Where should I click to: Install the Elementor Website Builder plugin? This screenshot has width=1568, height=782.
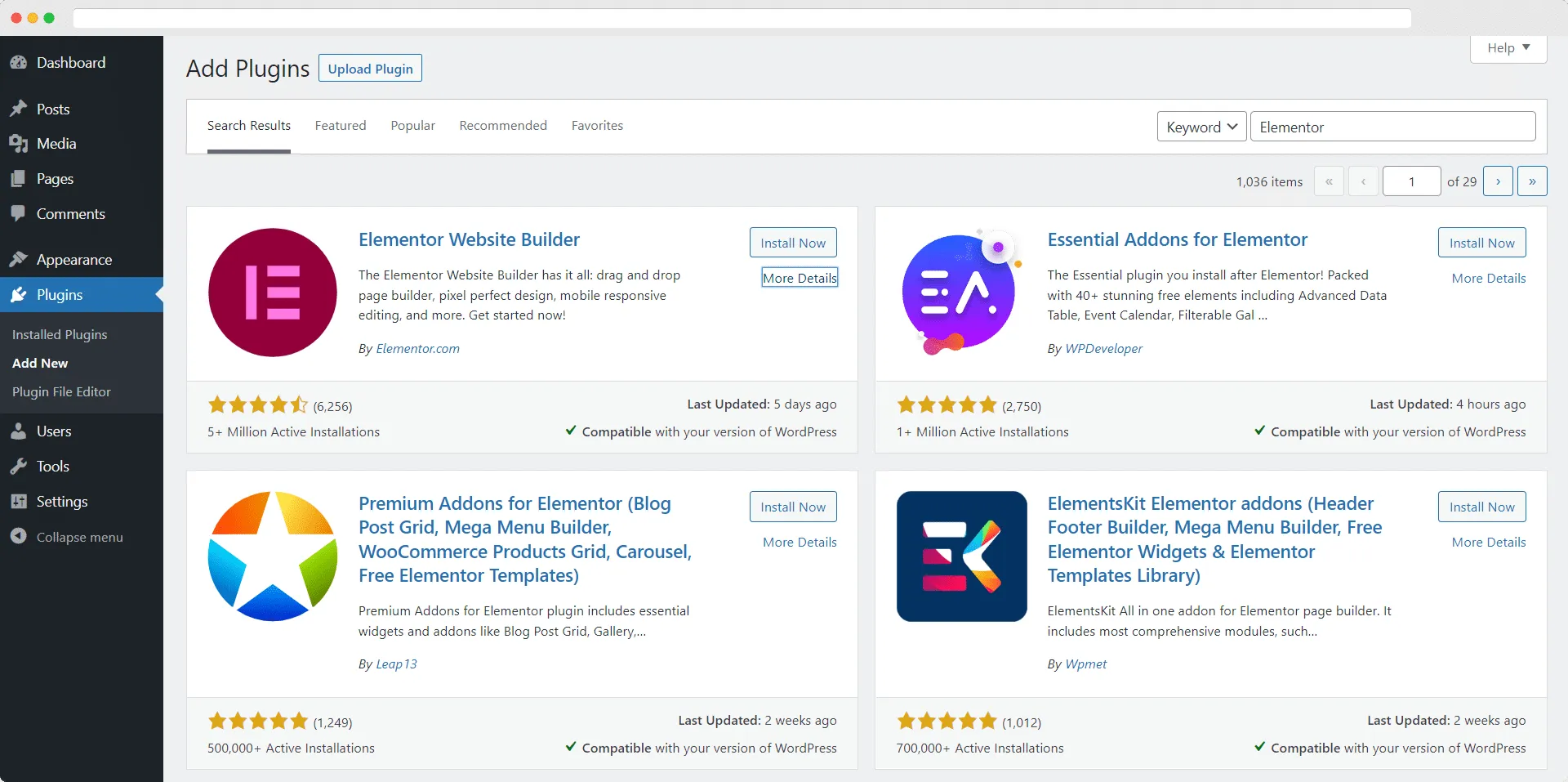point(792,242)
